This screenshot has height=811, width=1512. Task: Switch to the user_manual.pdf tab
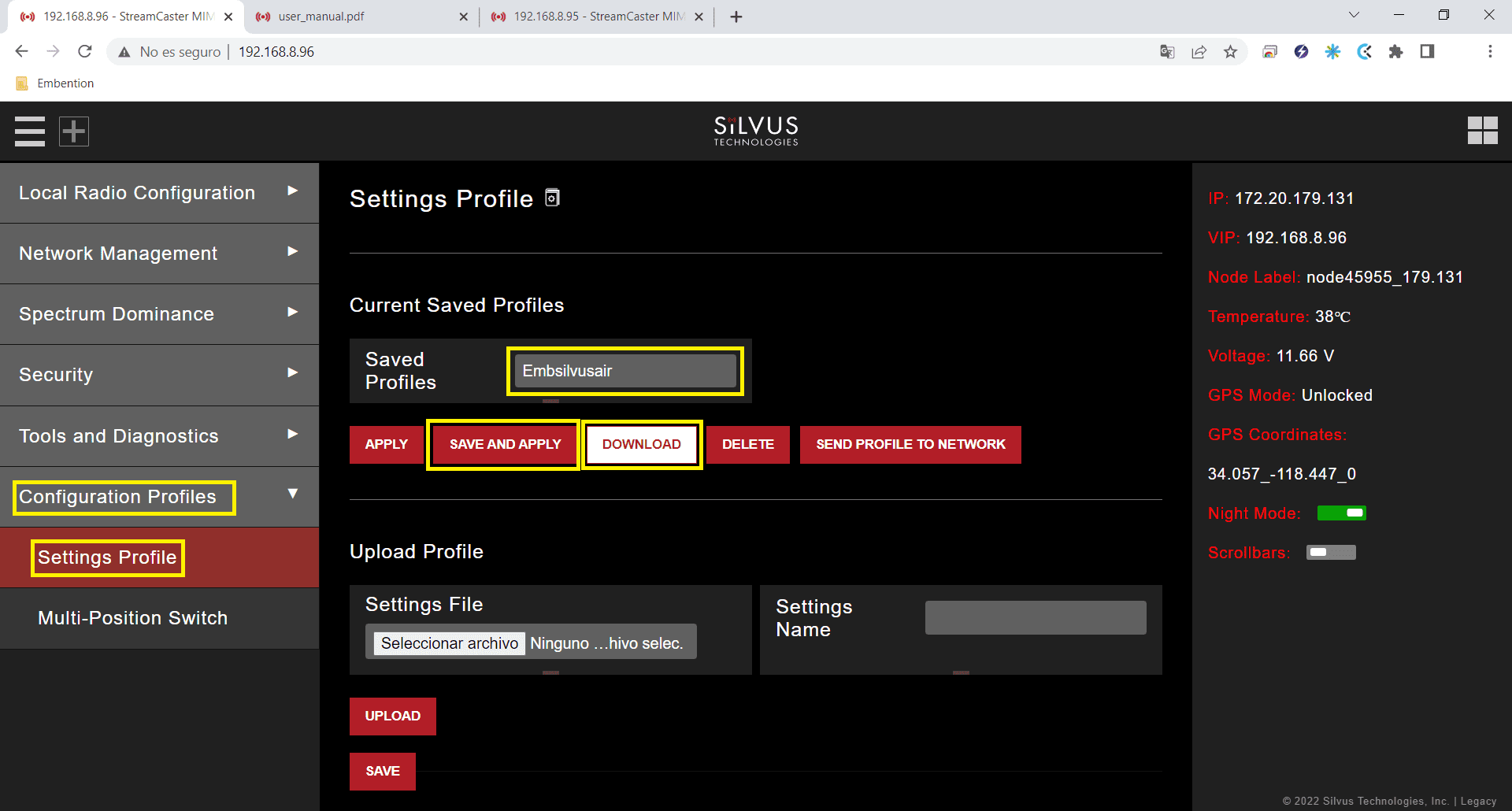pos(358,17)
